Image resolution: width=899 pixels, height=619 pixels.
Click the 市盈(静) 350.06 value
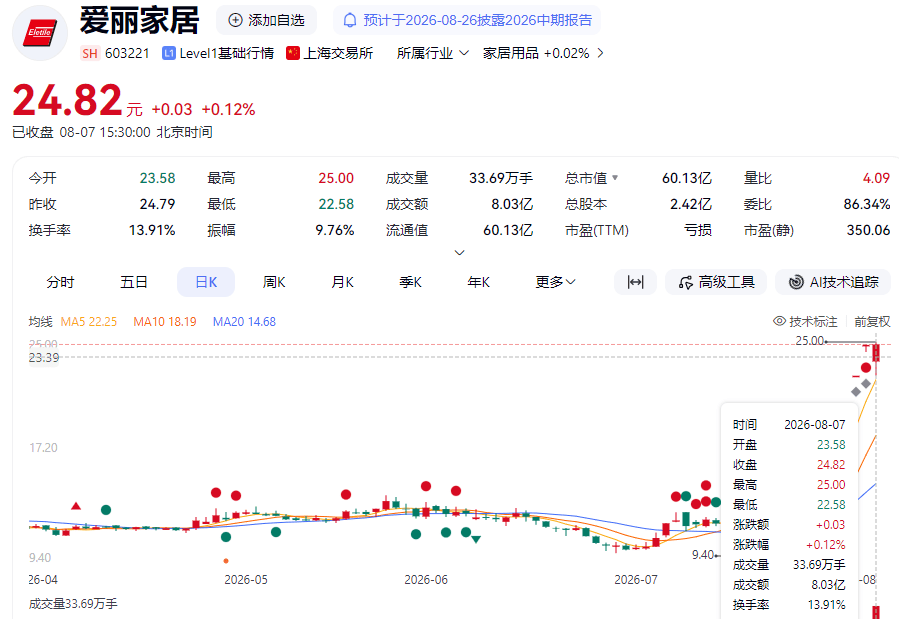tap(868, 230)
